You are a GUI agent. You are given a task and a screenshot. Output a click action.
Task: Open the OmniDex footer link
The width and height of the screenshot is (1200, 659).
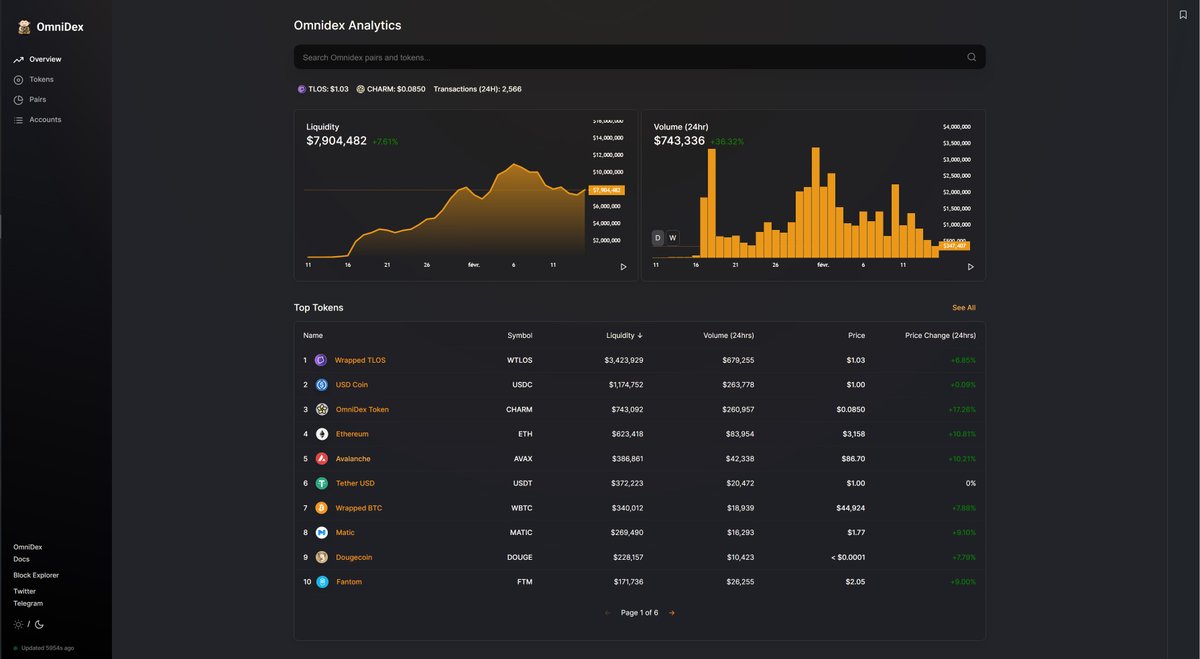28,547
